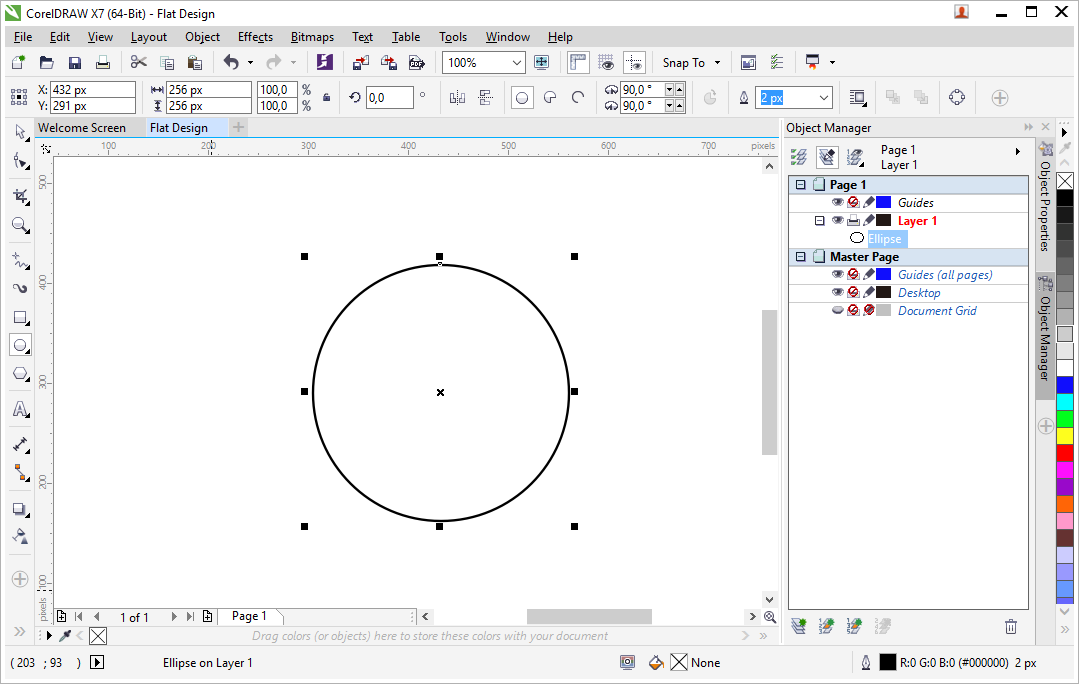Select the Pick tool
This screenshot has height=684, width=1079.
pyautogui.click(x=20, y=131)
